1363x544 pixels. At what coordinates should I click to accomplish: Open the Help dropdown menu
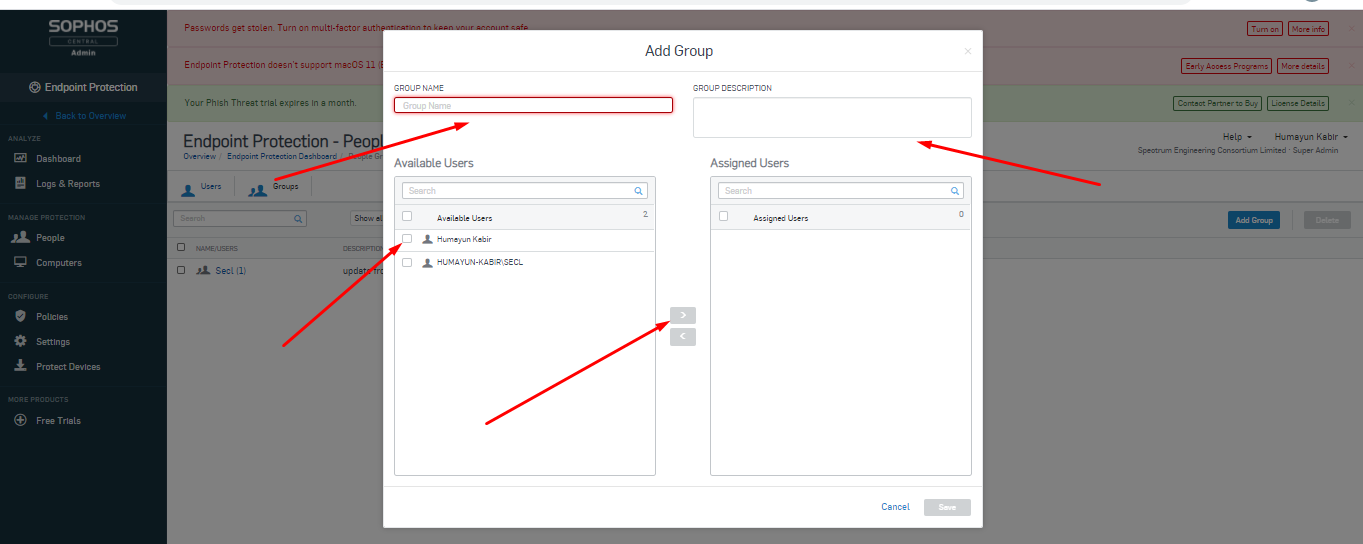1237,137
